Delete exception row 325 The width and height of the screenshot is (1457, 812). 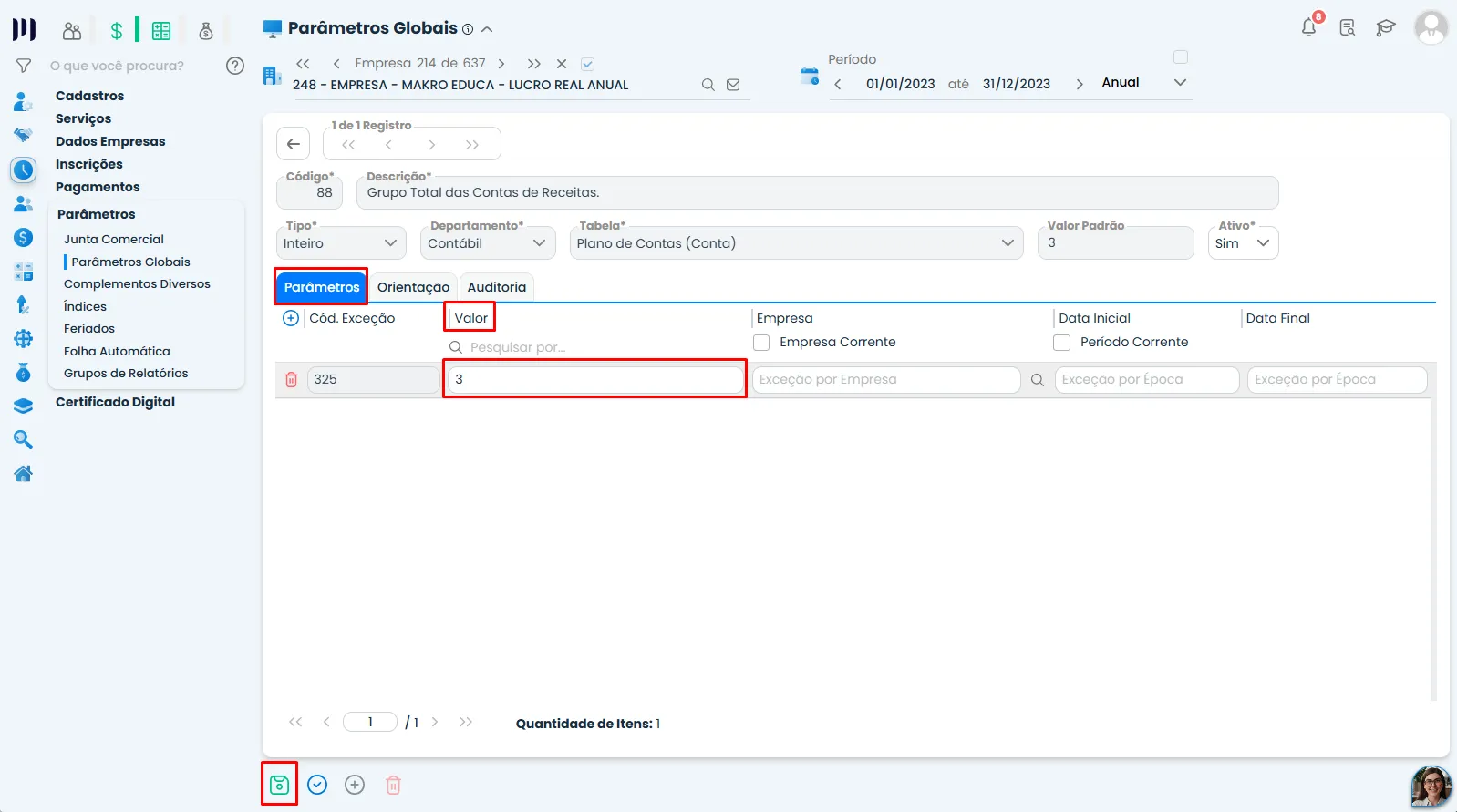(292, 379)
